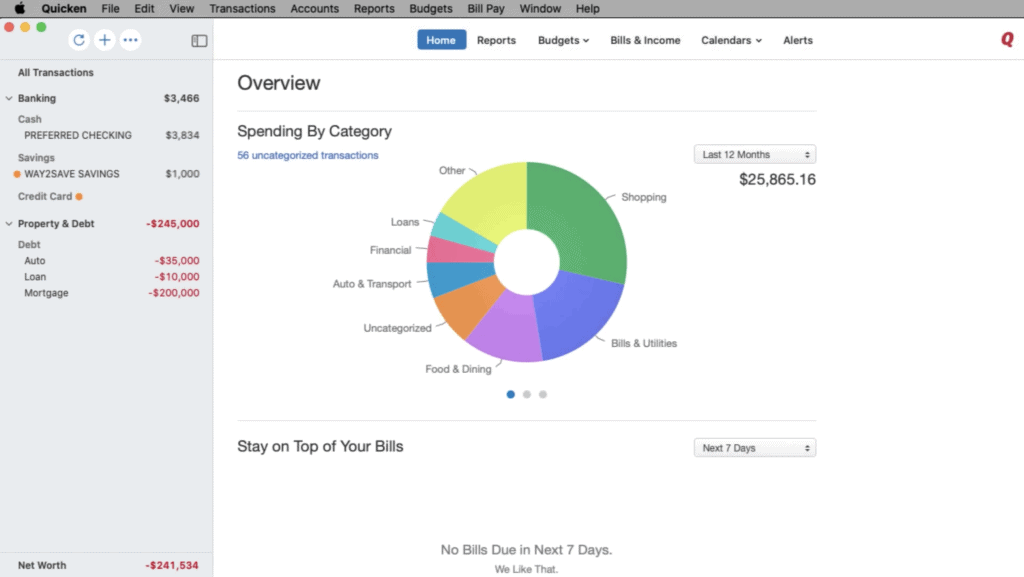Open the Quicken application menu
The width and height of the screenshot is (1024, 577).
(64, 8)
